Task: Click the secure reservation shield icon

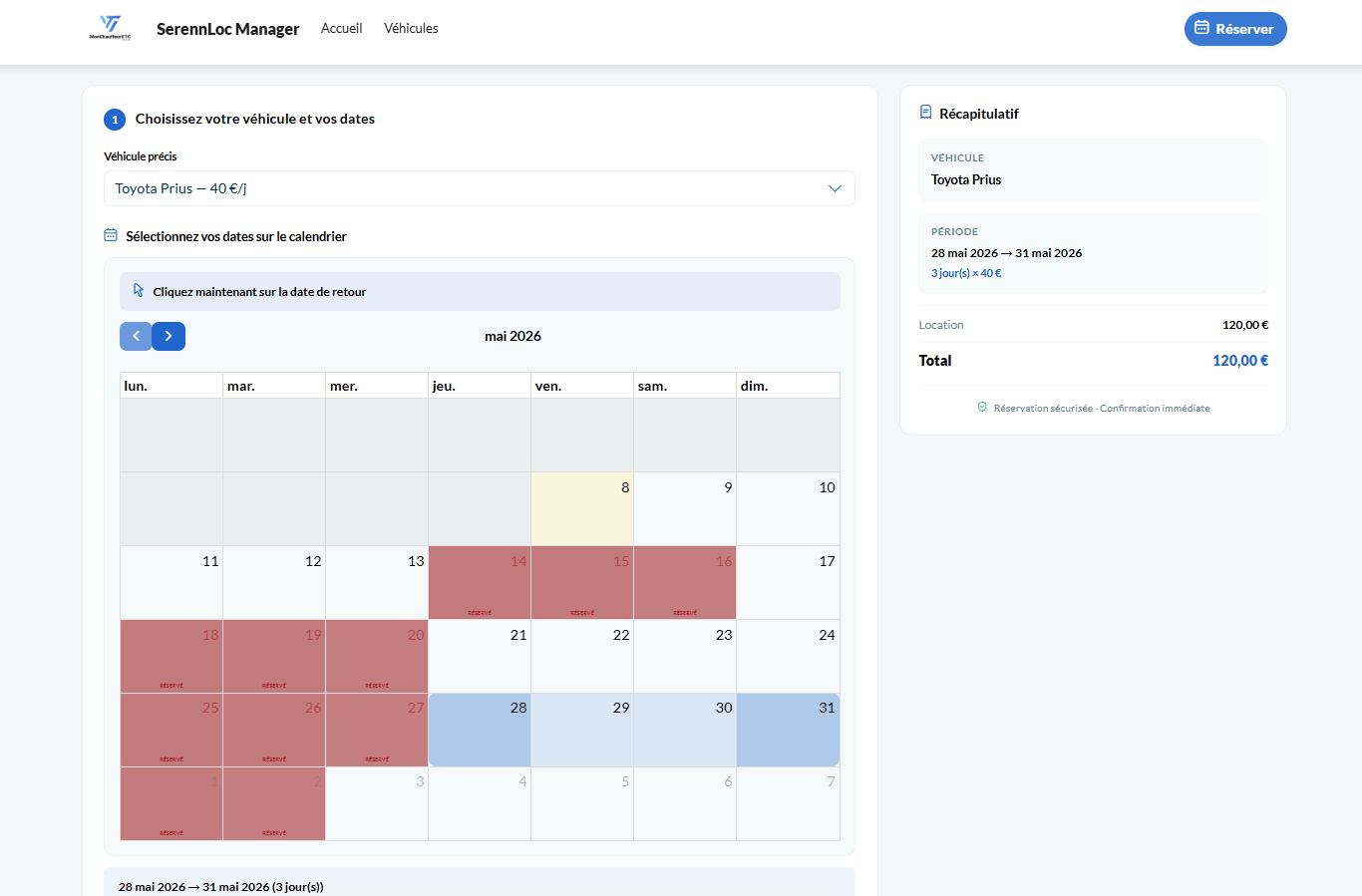Action: [982, 407]
